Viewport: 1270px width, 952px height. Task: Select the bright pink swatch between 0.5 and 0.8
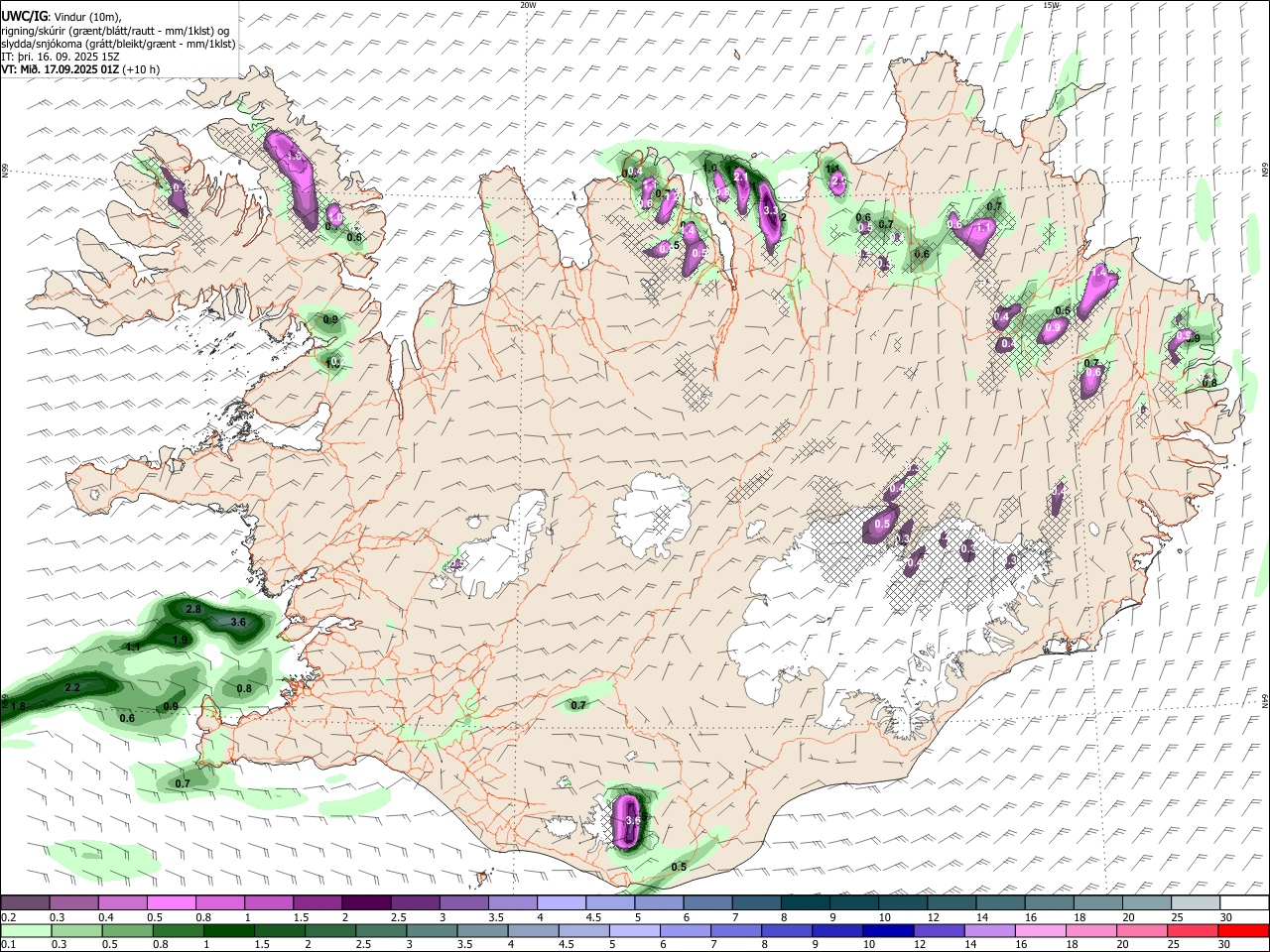click(x=171, y=902)
